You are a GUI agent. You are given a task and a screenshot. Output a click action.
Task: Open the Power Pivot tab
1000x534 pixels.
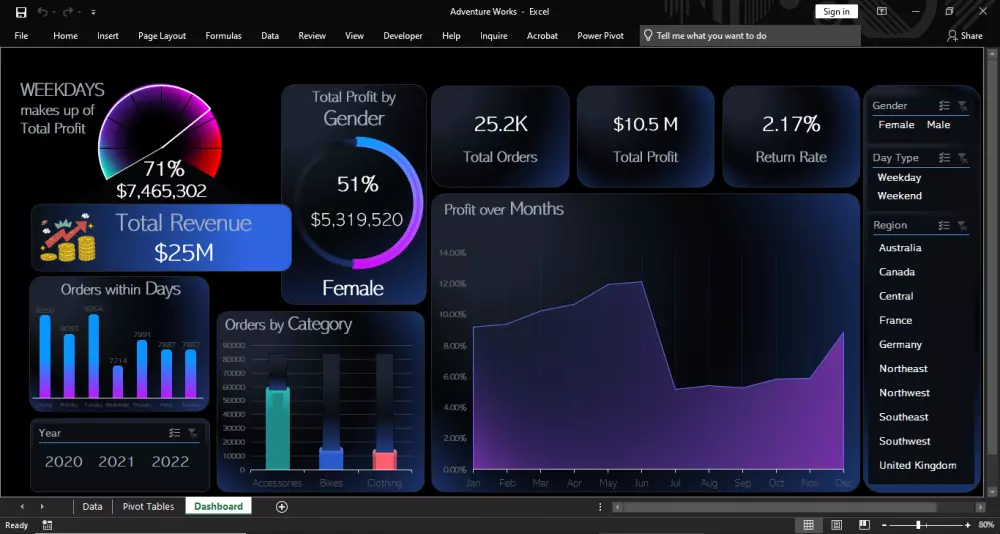(600, 36)
